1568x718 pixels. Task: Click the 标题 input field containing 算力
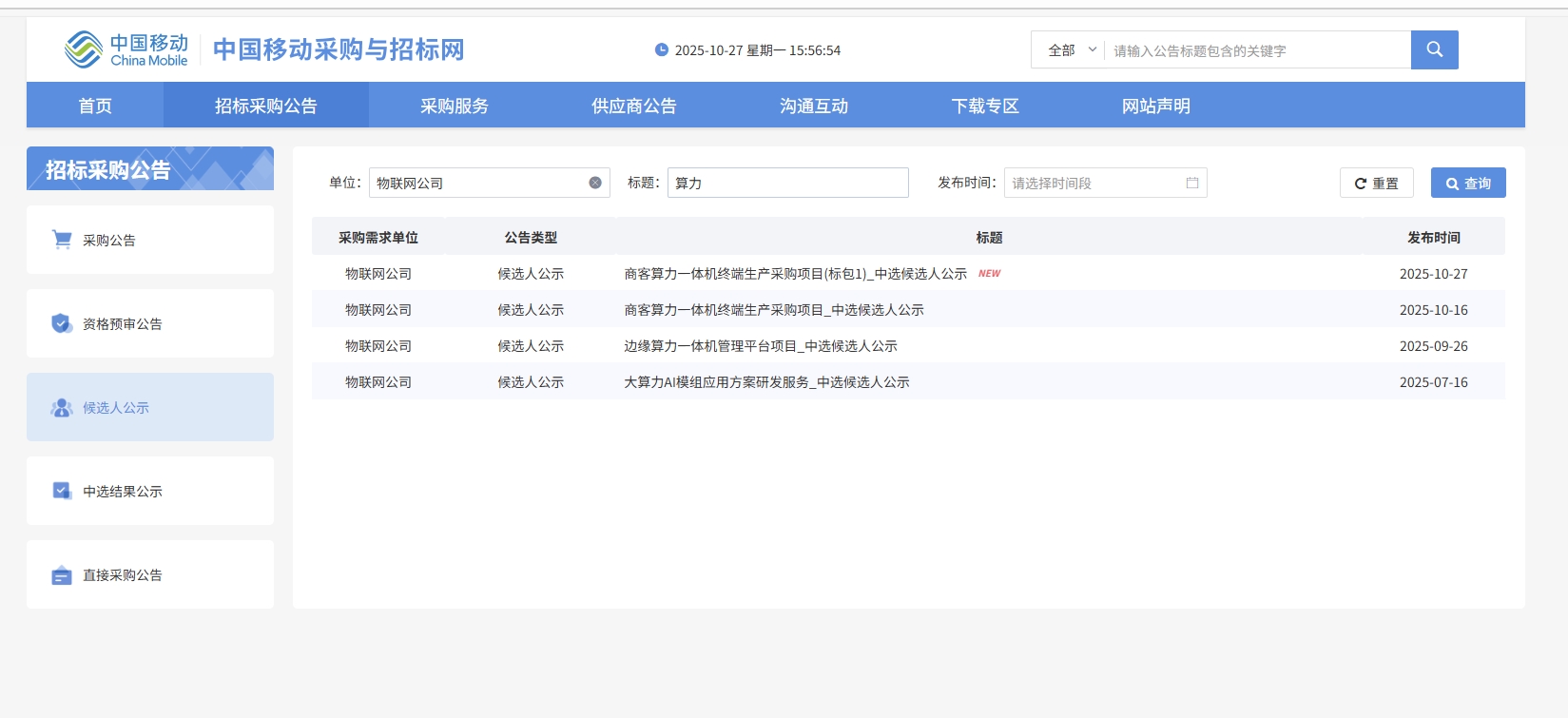coord(787,183)
